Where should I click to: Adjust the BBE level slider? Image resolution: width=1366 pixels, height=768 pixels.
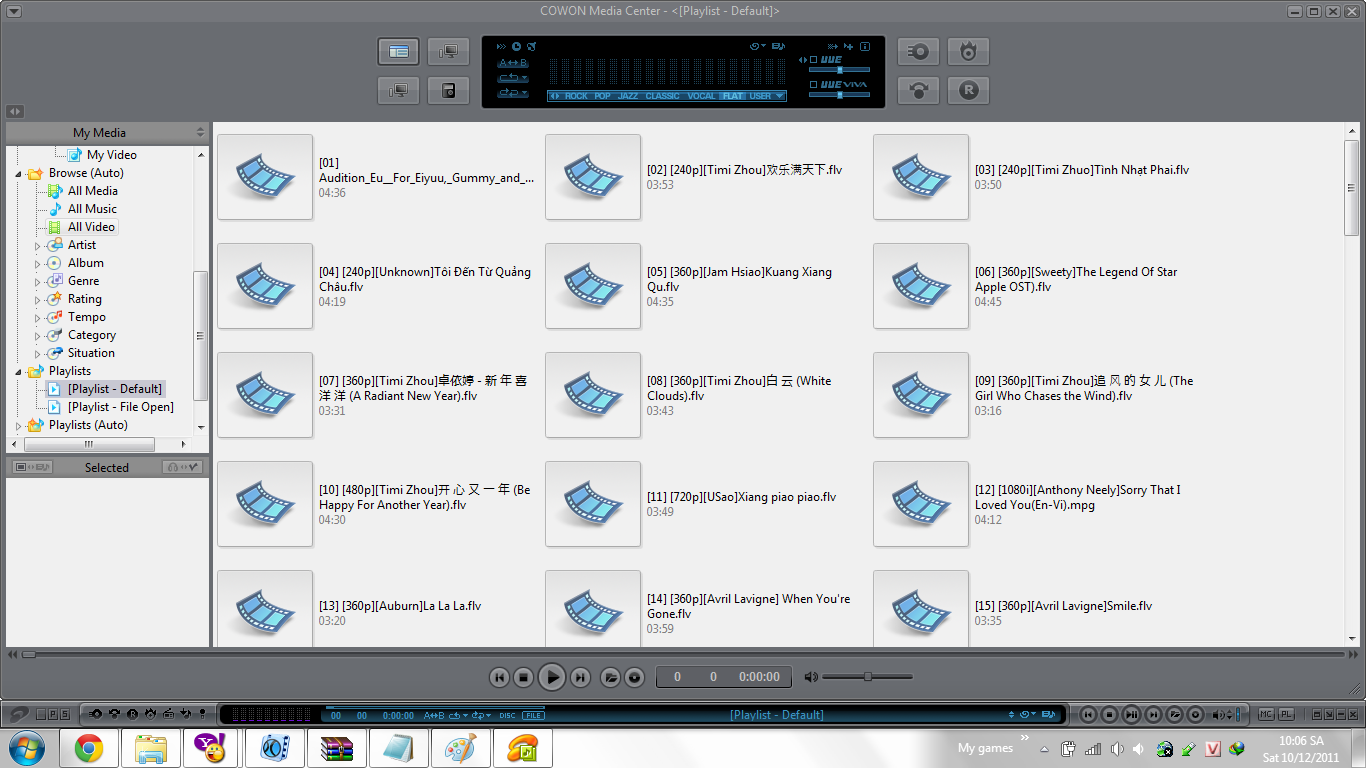839,70
